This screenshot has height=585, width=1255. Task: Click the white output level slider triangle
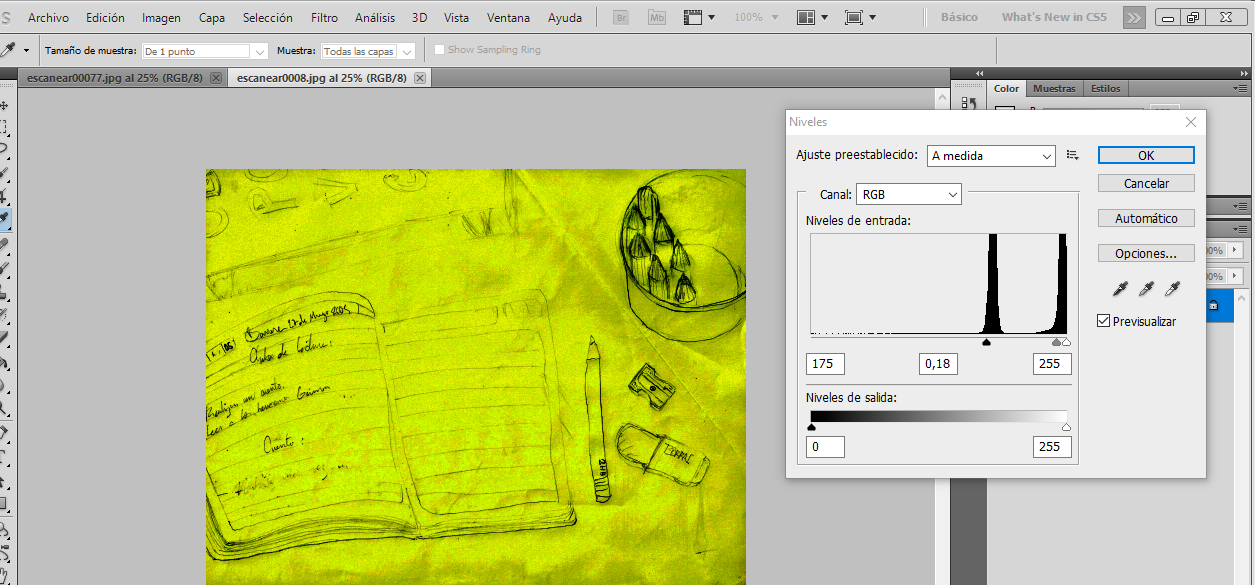[x=1066, y=428]
